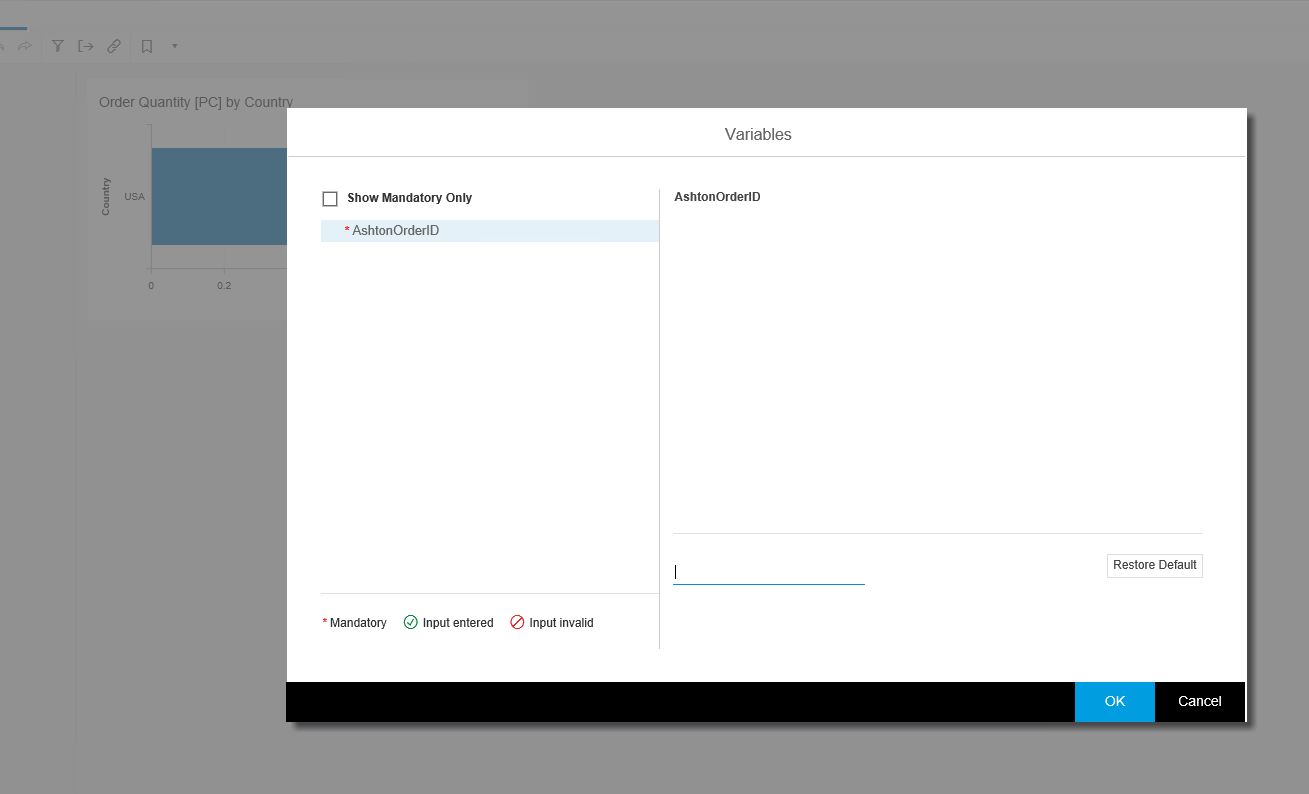Select AshtonOrderID in the variables list
Image resolution: width=1309 pixels, height=794 pixels.
coord(490,231)
